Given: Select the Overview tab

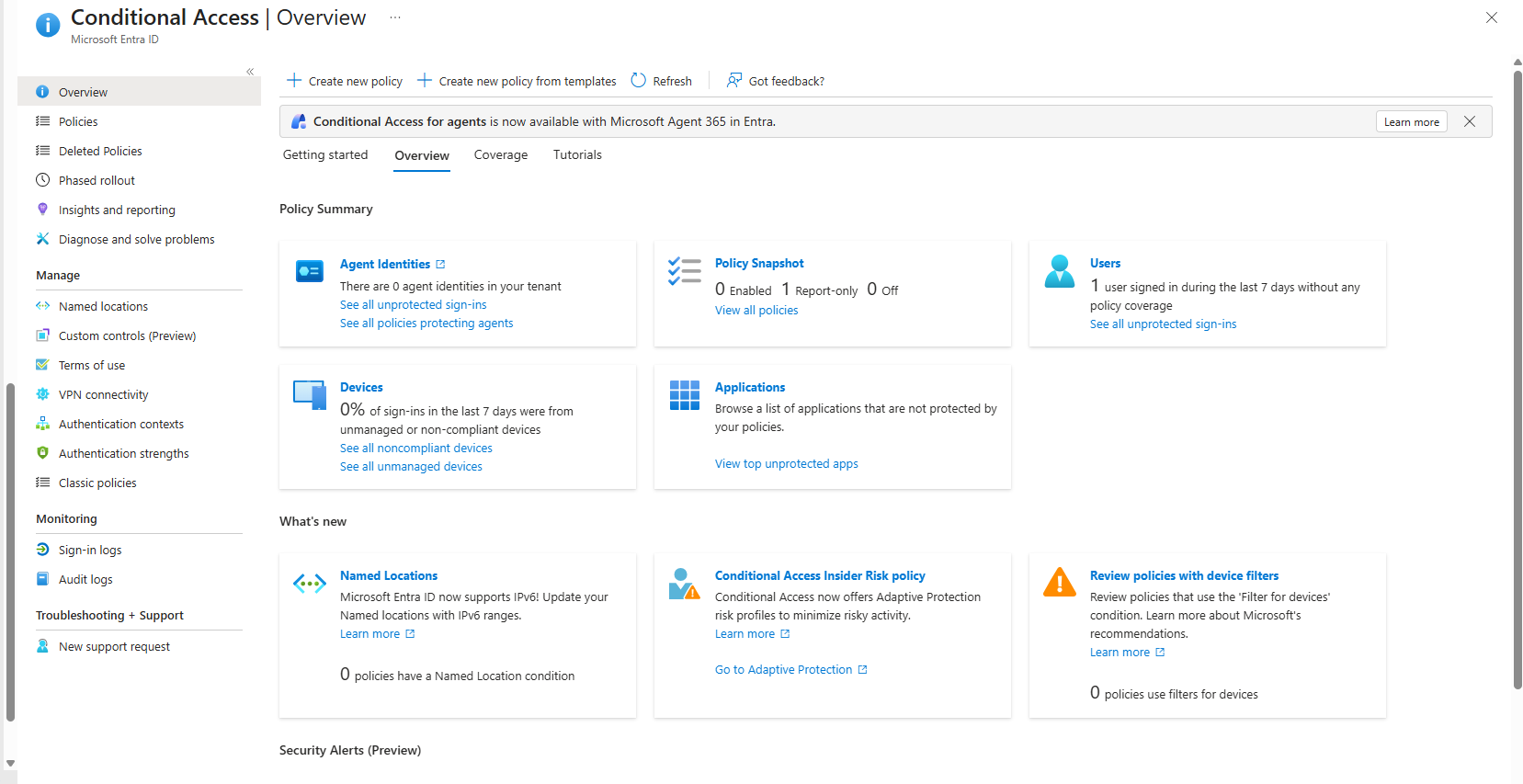Looking at the screenshot, I should coord(422,155).
